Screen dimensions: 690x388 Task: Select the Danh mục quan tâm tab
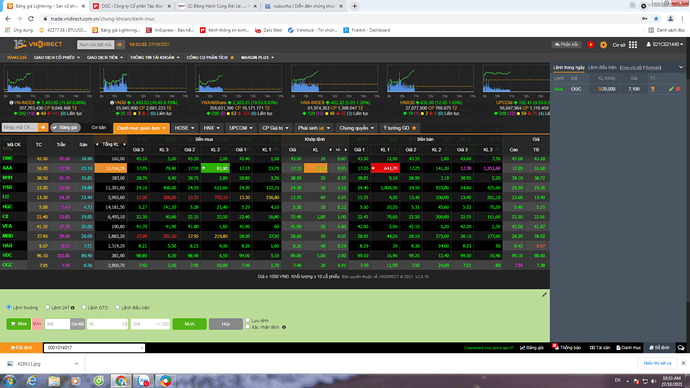(x=141, y=128)
